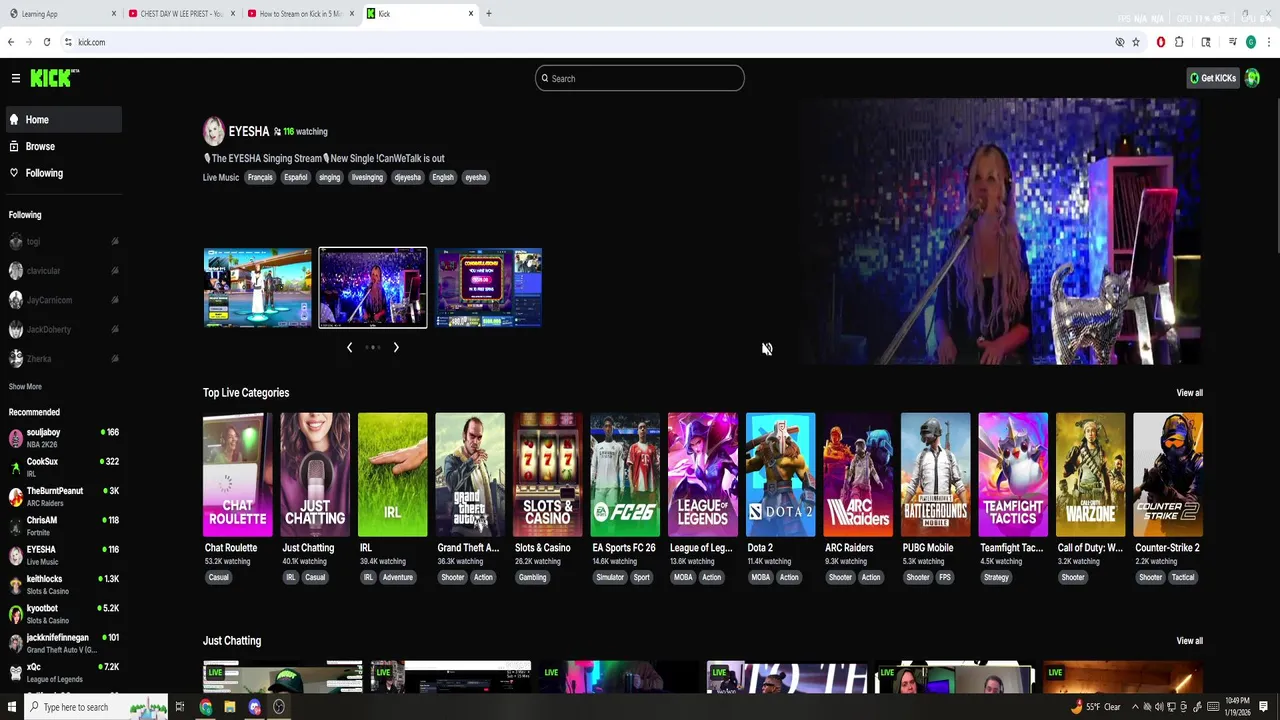Viewport: 1280px width, 720px height.
Task: Go to next featured stream arrow
Action: pyautogui.click(x=396, y=347)
